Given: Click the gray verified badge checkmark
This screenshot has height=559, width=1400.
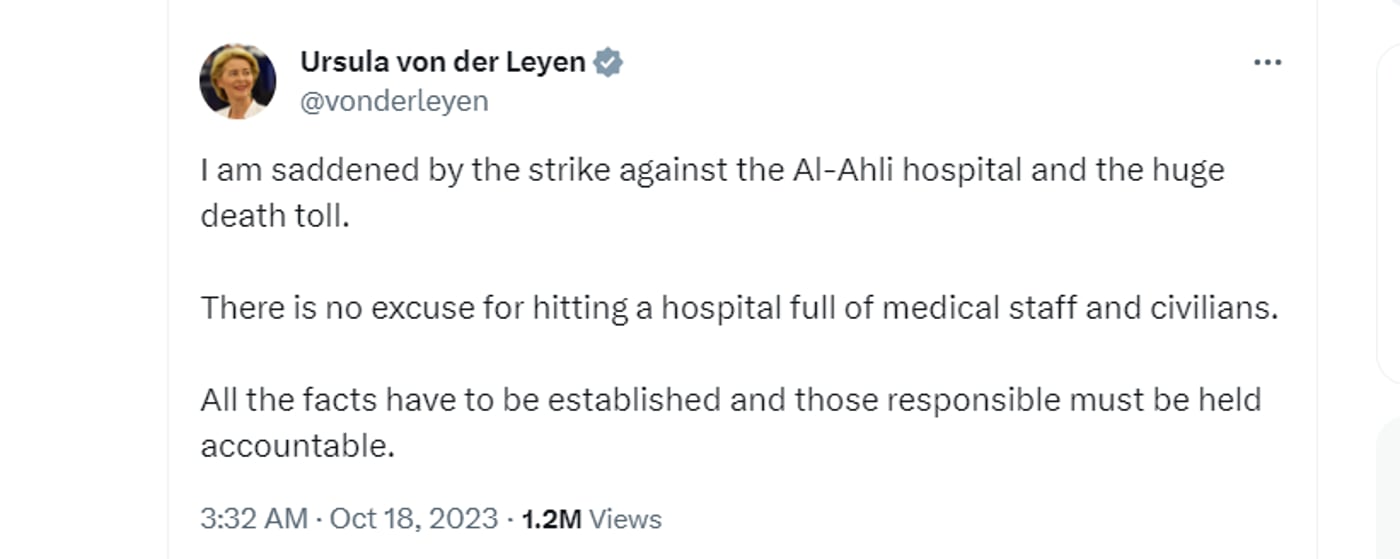Looking at the screenshot, I should [608, 62].
